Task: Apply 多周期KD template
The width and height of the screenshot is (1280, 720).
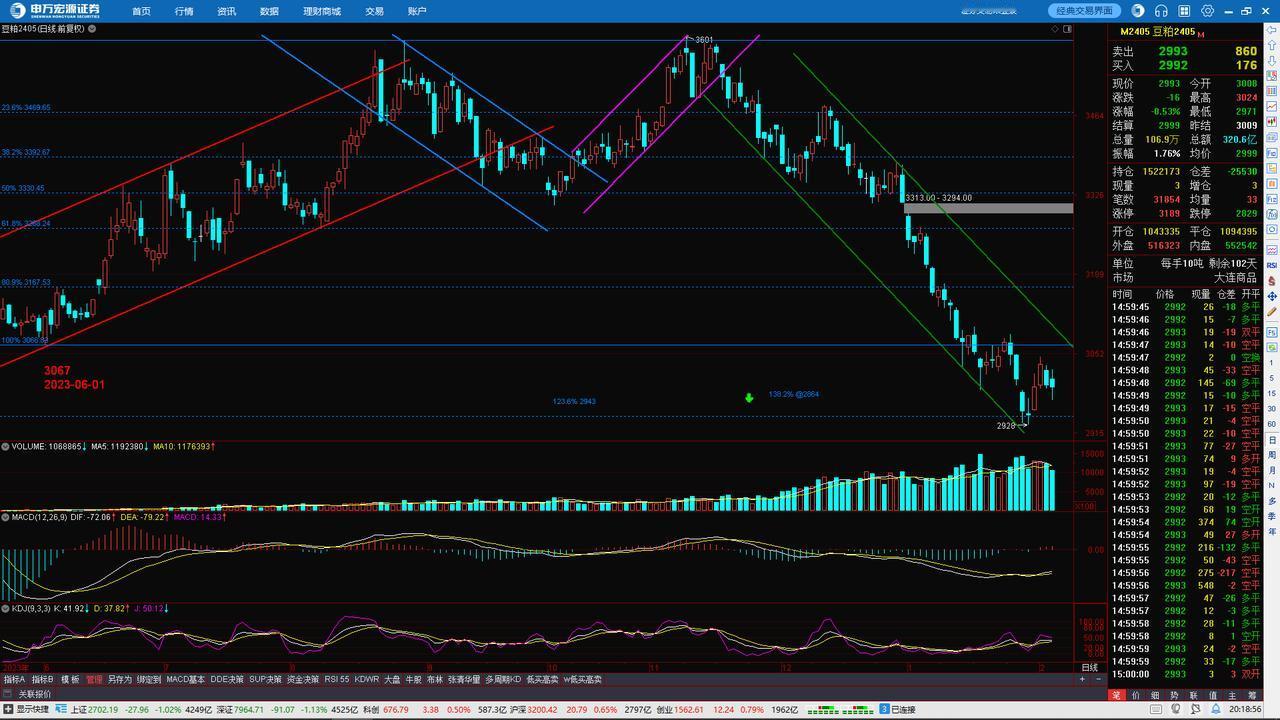Action: click(x=504, y=679)
